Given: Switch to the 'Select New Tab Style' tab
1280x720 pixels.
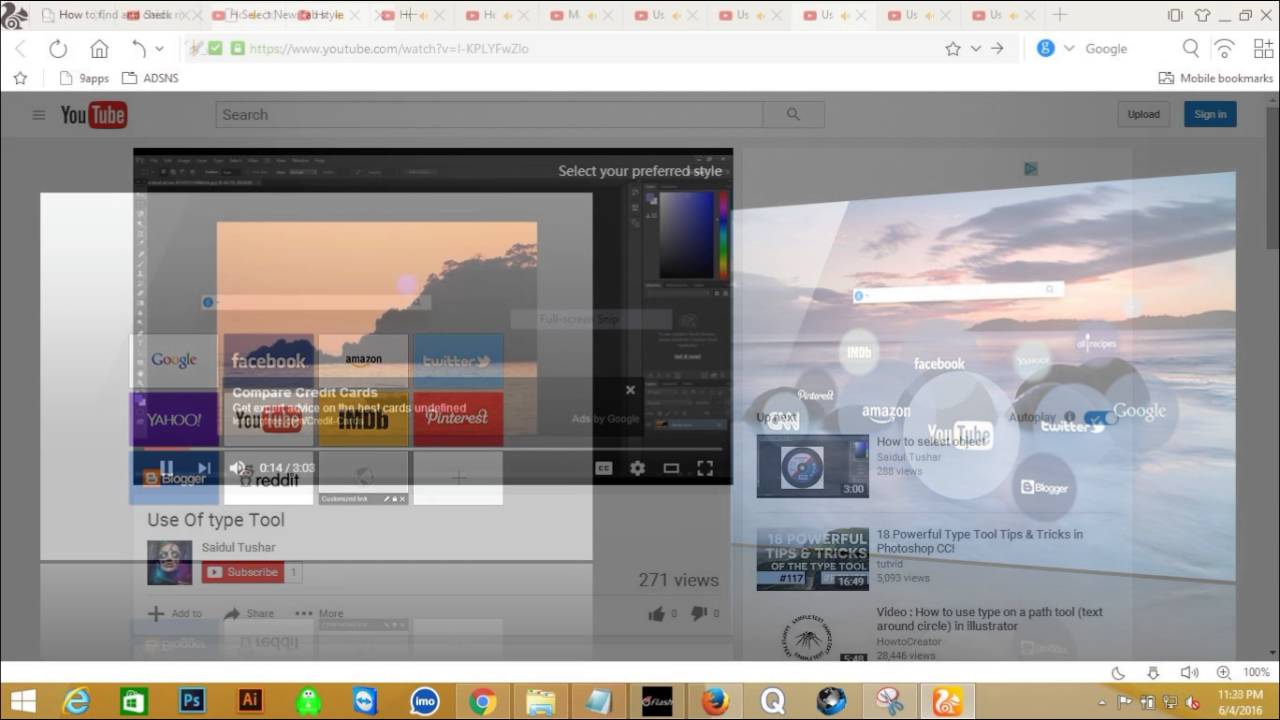Looking at the screenshot, I should click(290, 15).
